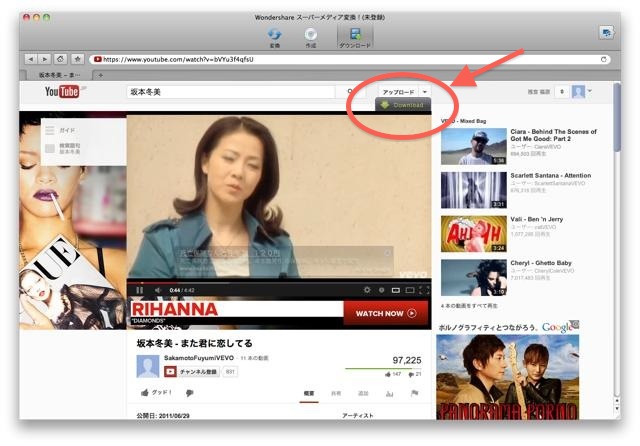Click the bookmark star icon
Image resolution: width=640 pixels, height=446 pixels.
[77, 59]
